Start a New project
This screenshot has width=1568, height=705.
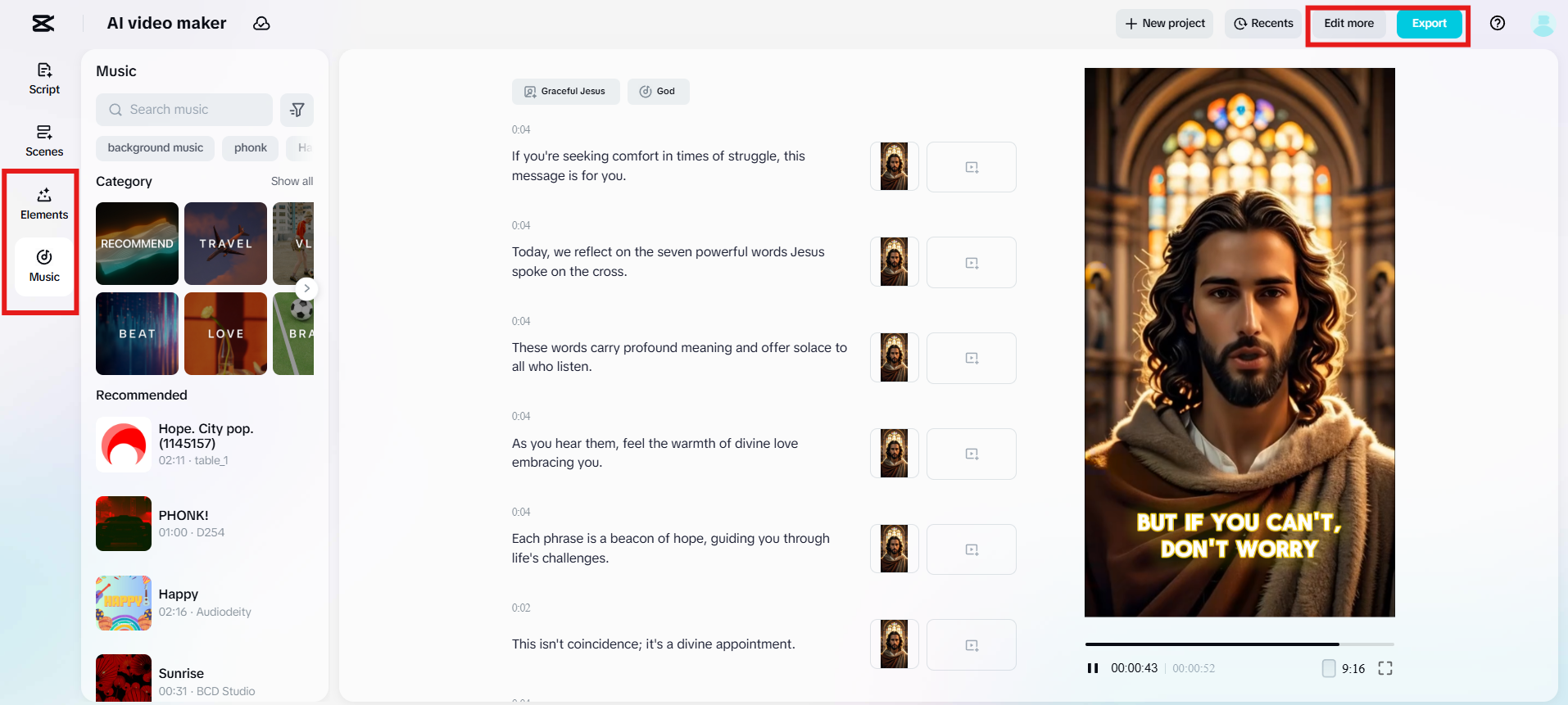point(1164,24)
